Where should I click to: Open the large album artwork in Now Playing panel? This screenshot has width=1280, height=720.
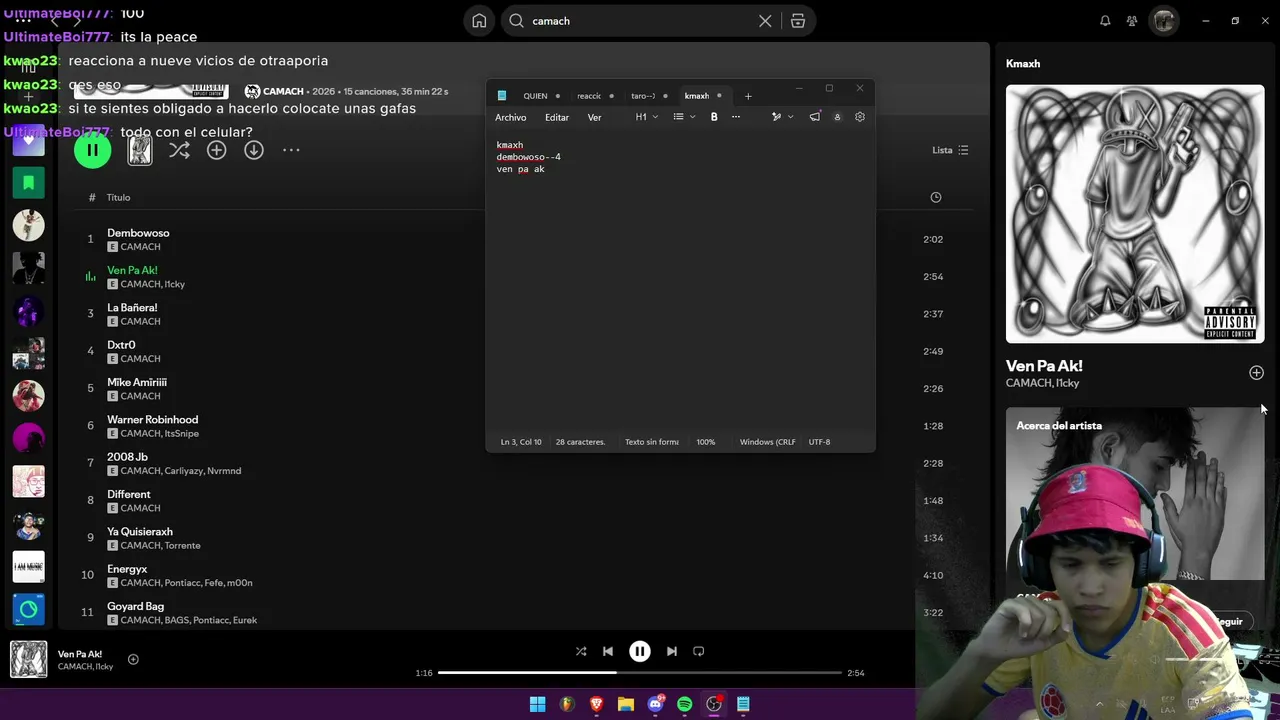tap(1135, 214)
